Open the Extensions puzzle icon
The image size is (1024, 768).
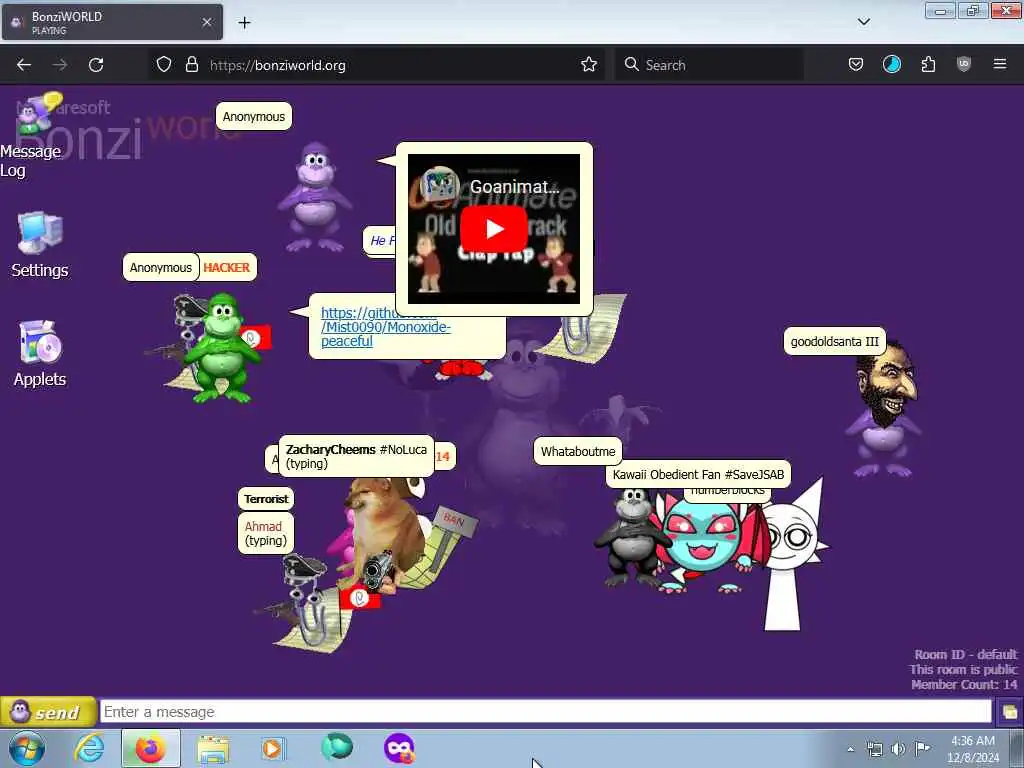pyautogui.click(x=928, y=64)
